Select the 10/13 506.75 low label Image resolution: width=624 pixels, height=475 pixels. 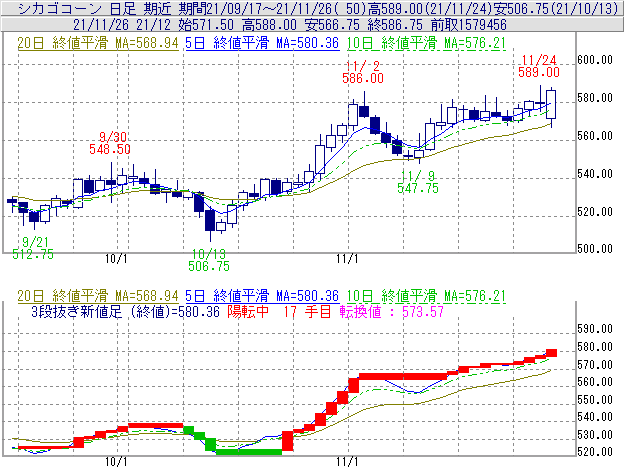209,260
